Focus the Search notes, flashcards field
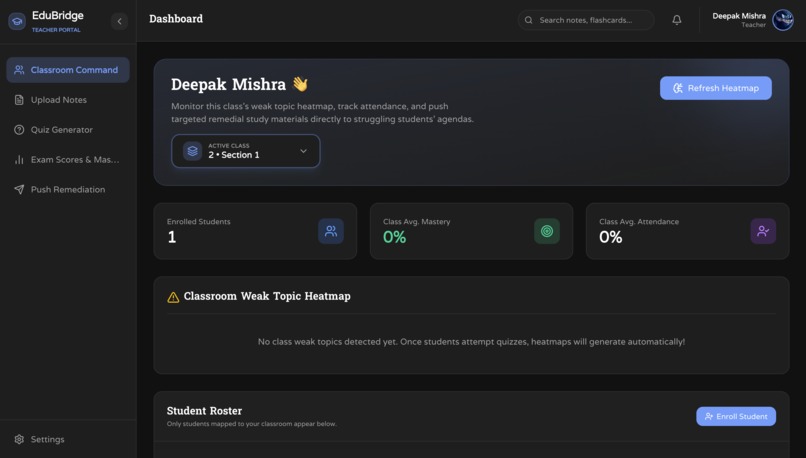Screen dimensions: 806x458 [586, 20]
